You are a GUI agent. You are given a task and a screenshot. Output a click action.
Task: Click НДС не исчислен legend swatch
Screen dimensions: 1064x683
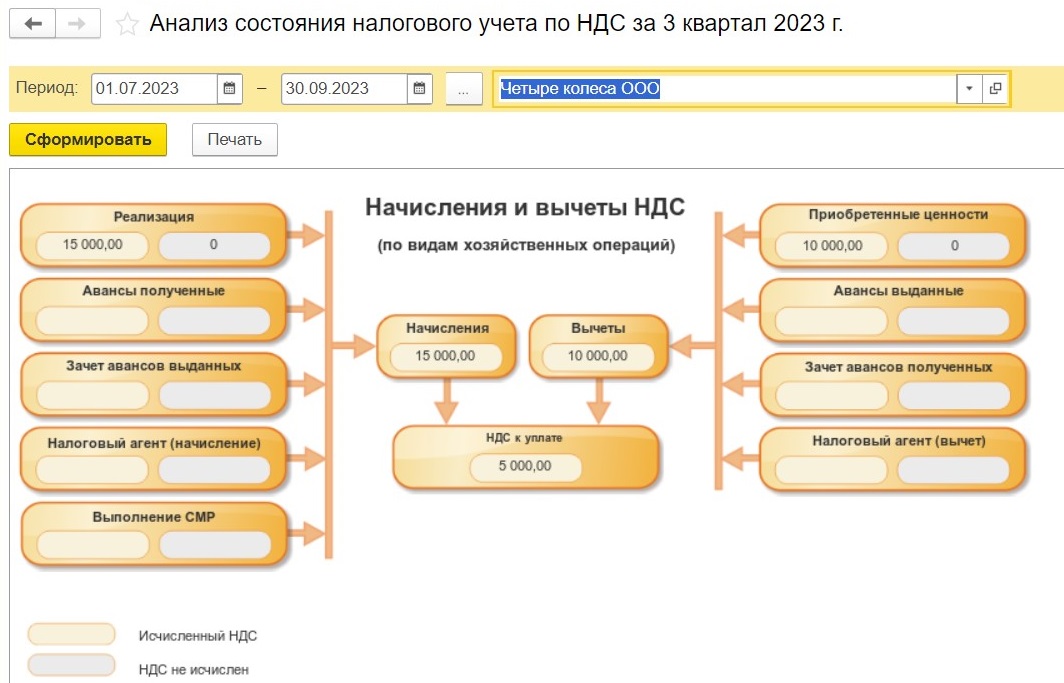71,665
